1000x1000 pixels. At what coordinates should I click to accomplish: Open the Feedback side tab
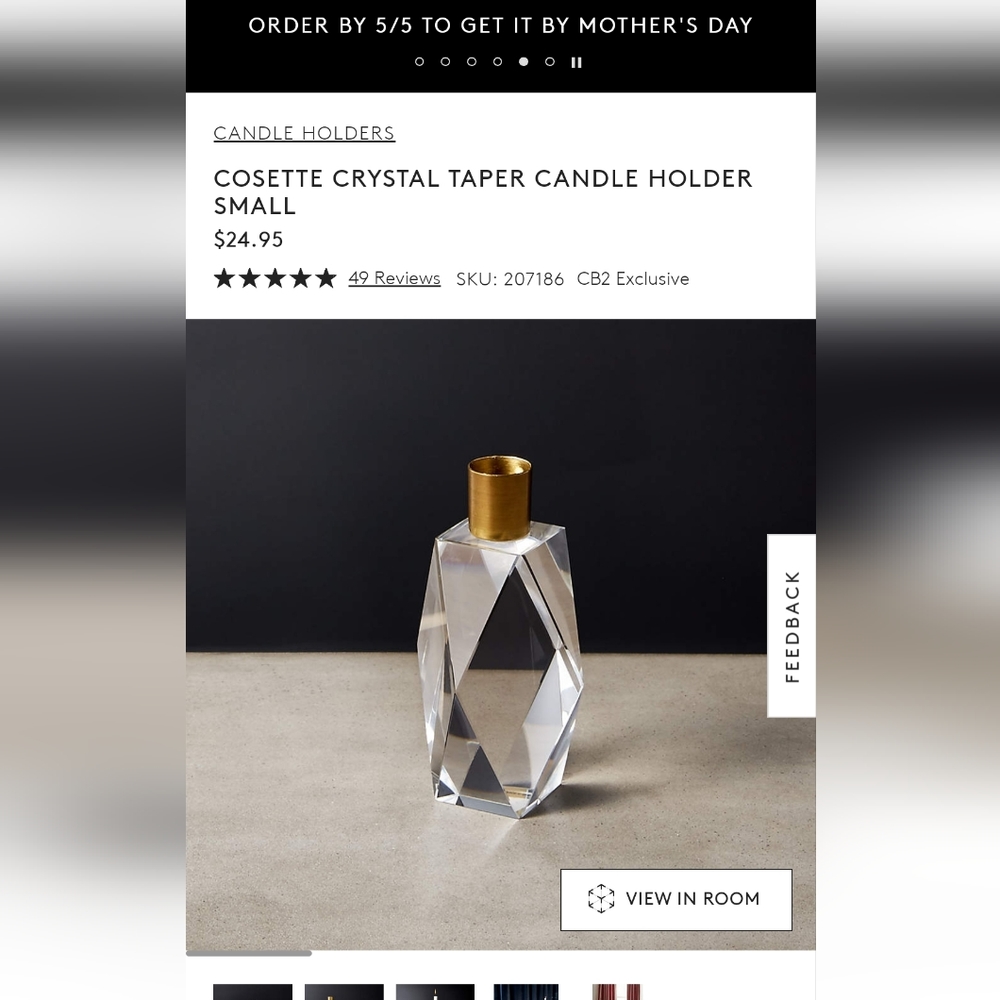pyautogui.click(x=791, y=626)
